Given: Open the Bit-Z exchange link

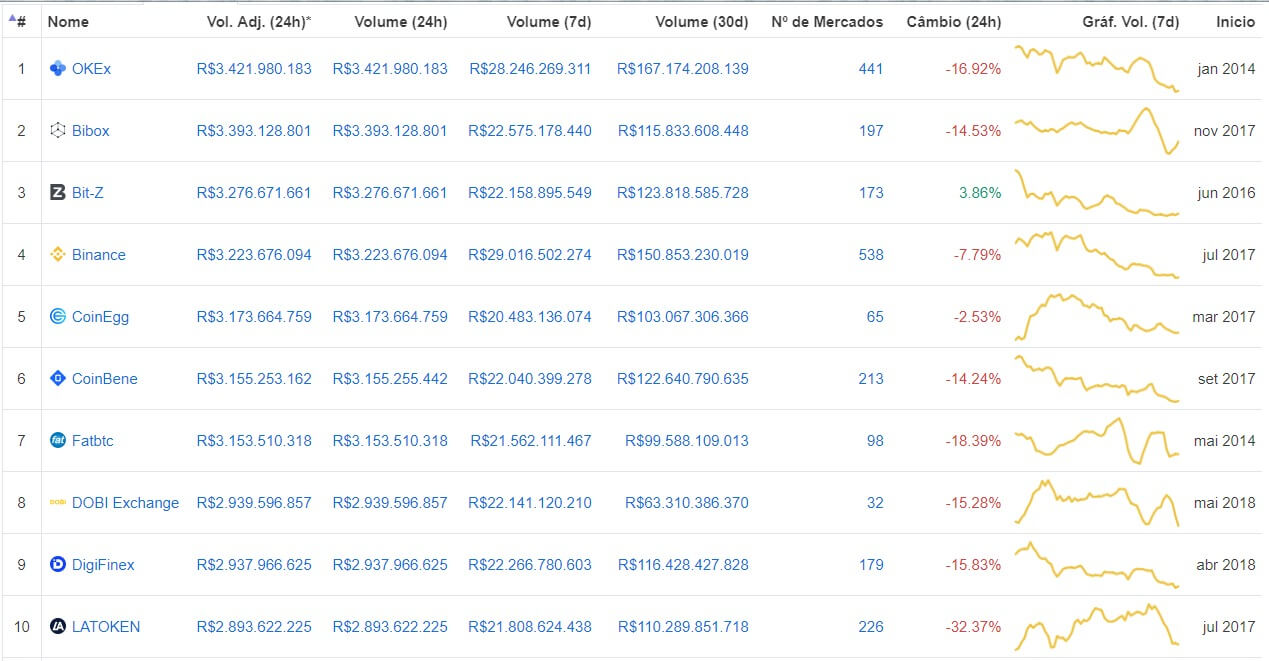Looking at the screenshot, I should tap(88, 192).
